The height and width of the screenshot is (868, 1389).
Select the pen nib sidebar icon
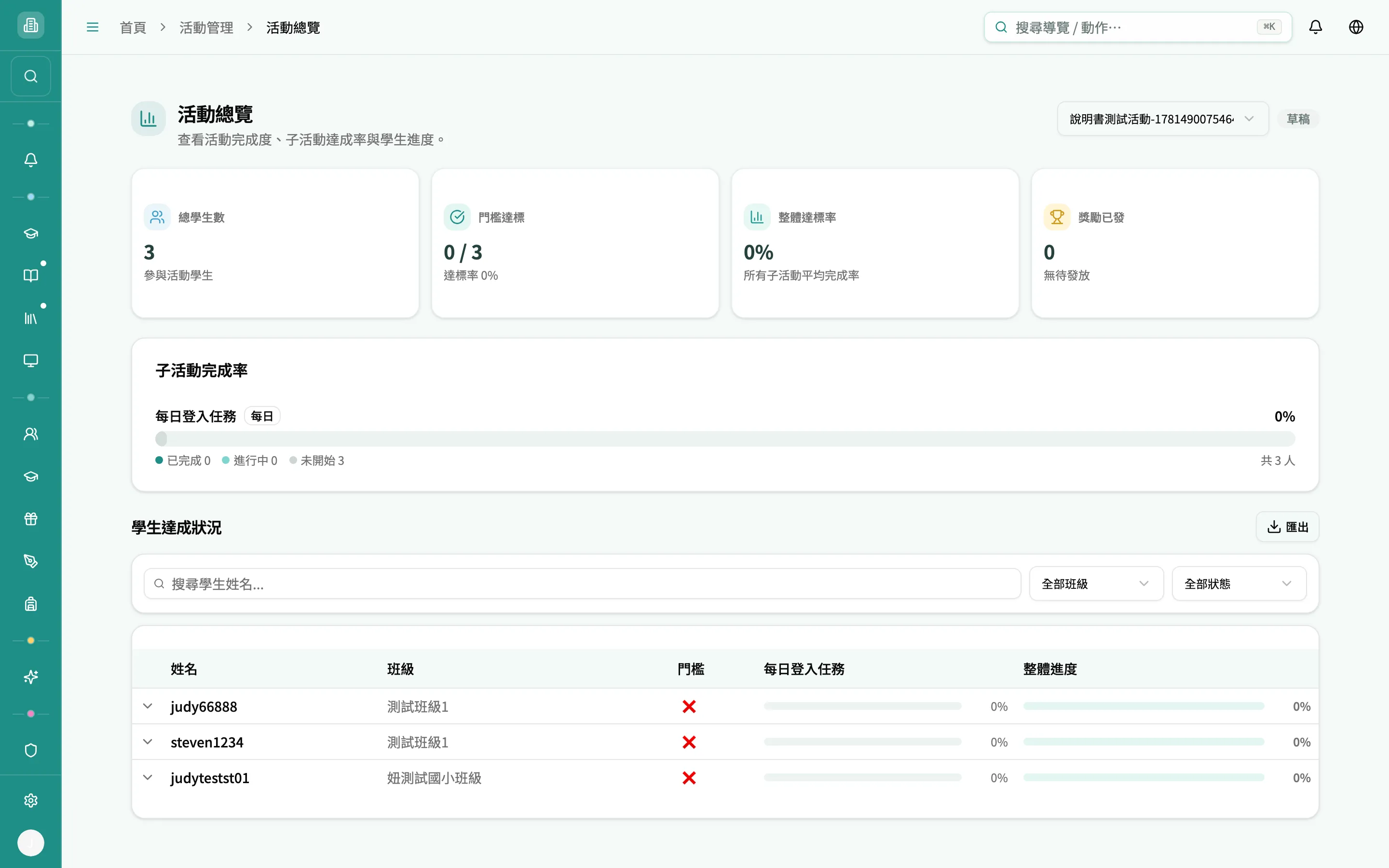[x=30, y=561]
